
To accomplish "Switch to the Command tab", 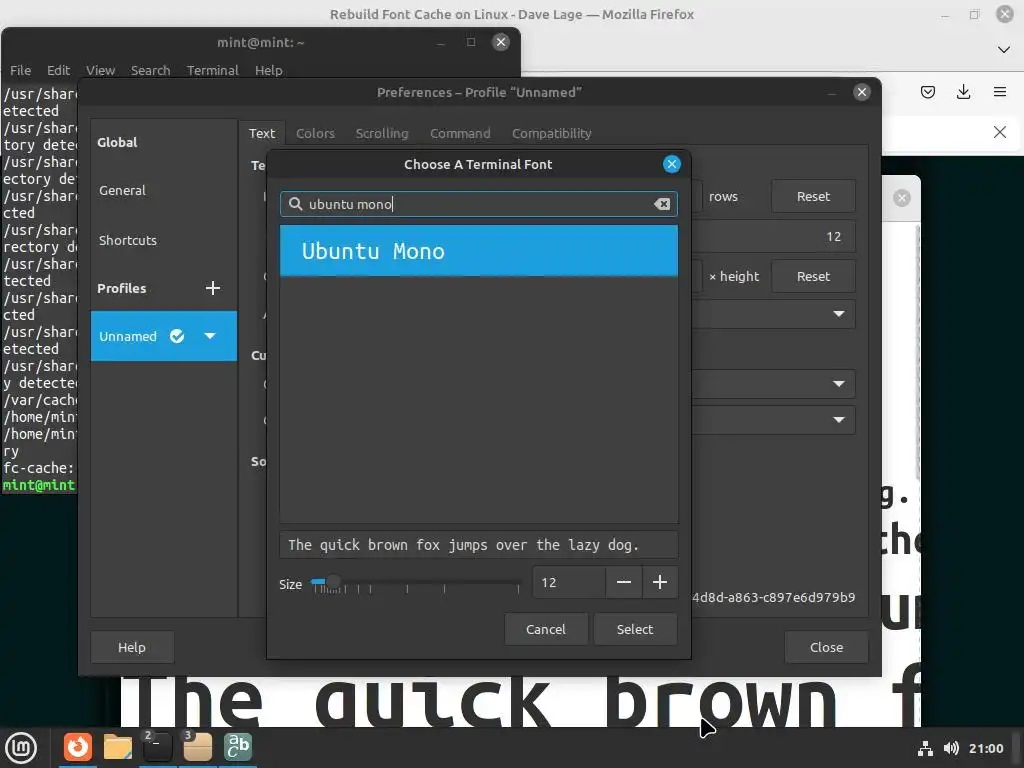I will pos(460,133).
